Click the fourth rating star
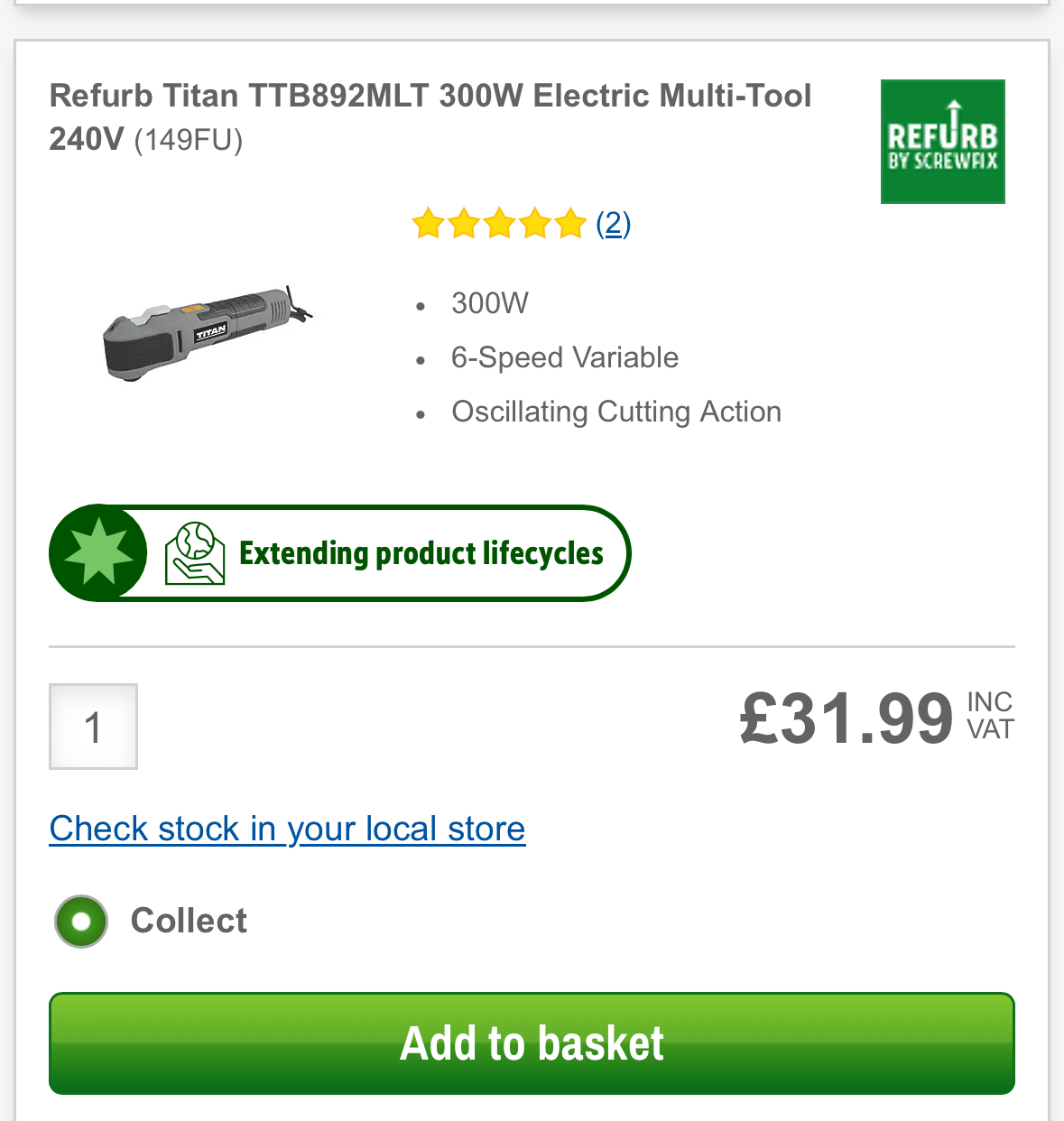The height and width of the screenshot is (1121, 1064). [535, 223]
